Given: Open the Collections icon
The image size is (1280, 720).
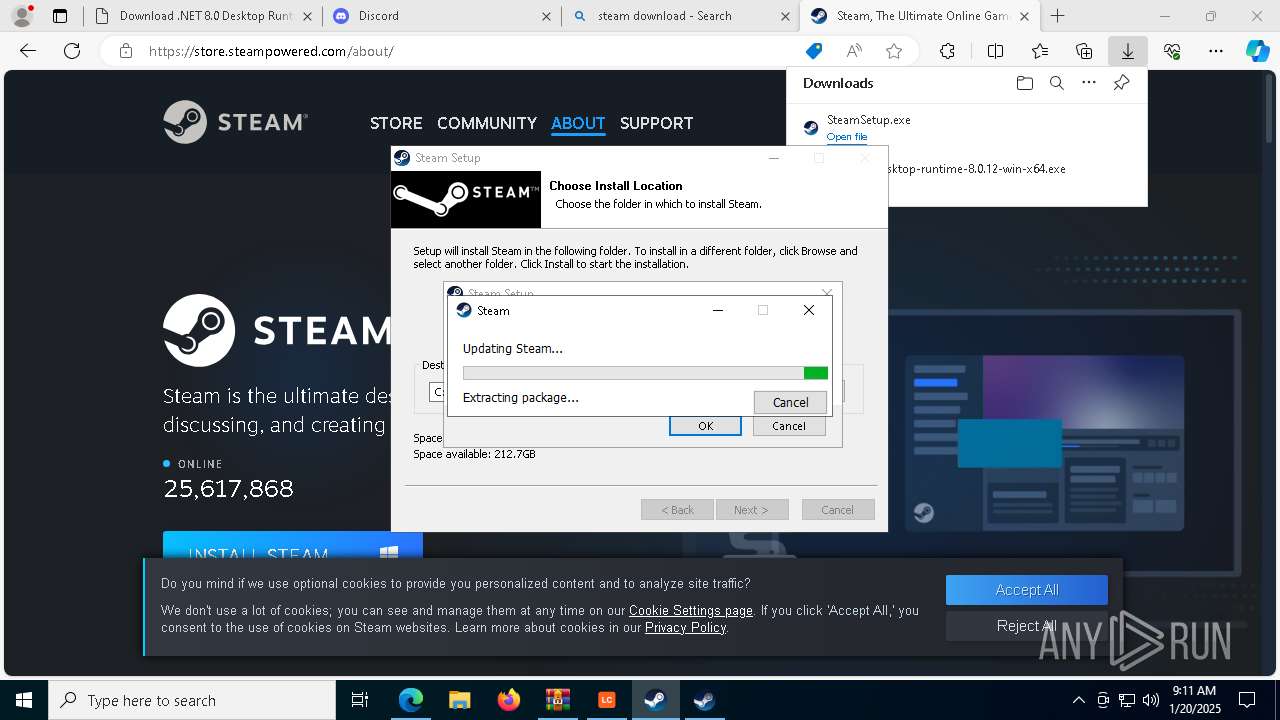Looking at the screenshot, I should 1084,51.
